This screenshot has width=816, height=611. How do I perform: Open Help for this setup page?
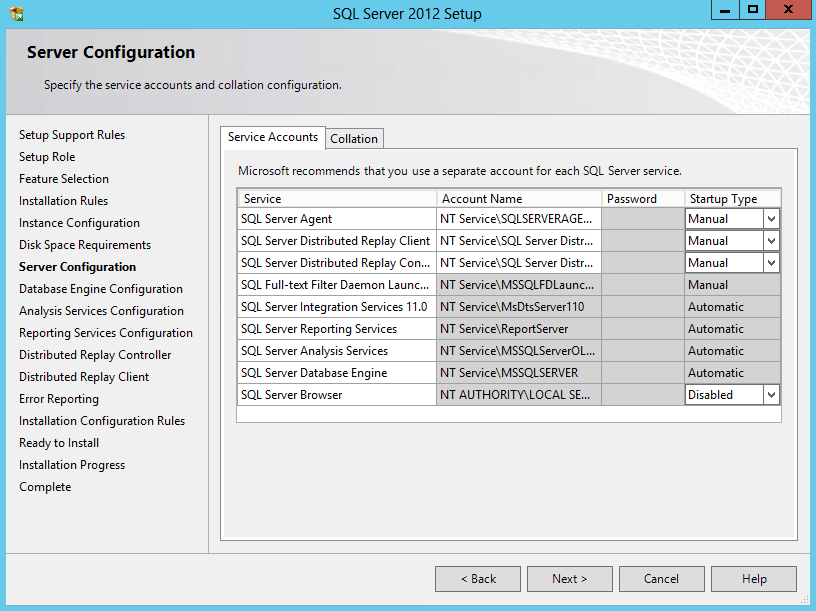tap(754, 579)
